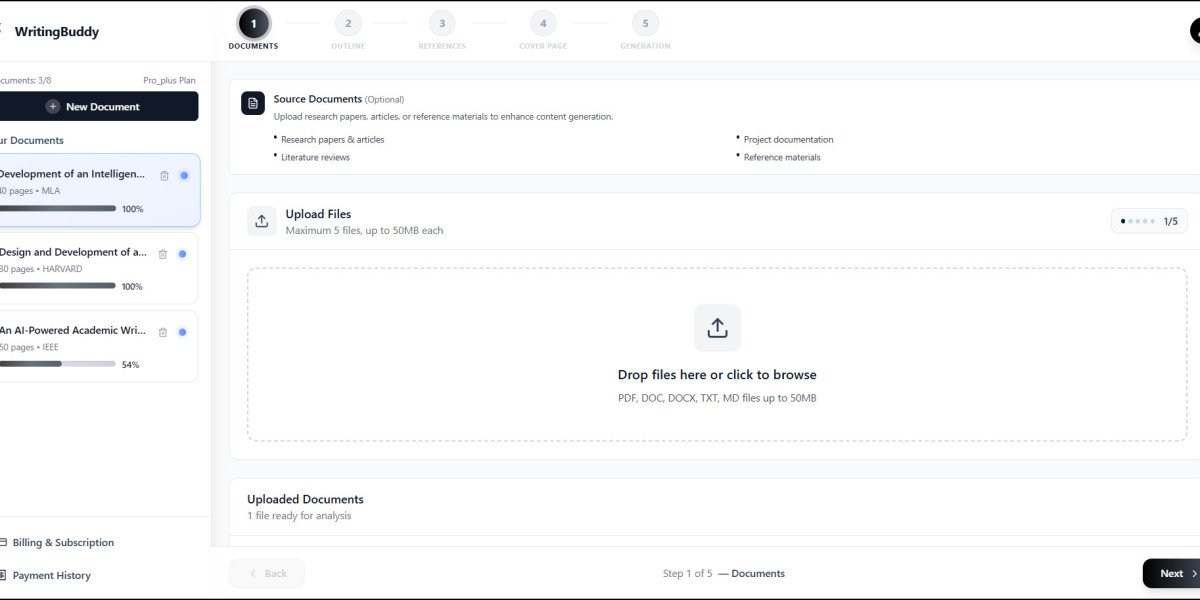The width and height of the screenshot is (1200, 600).
Task: Click the upload icon beside Upload Files heading
Action: [262, 221]
